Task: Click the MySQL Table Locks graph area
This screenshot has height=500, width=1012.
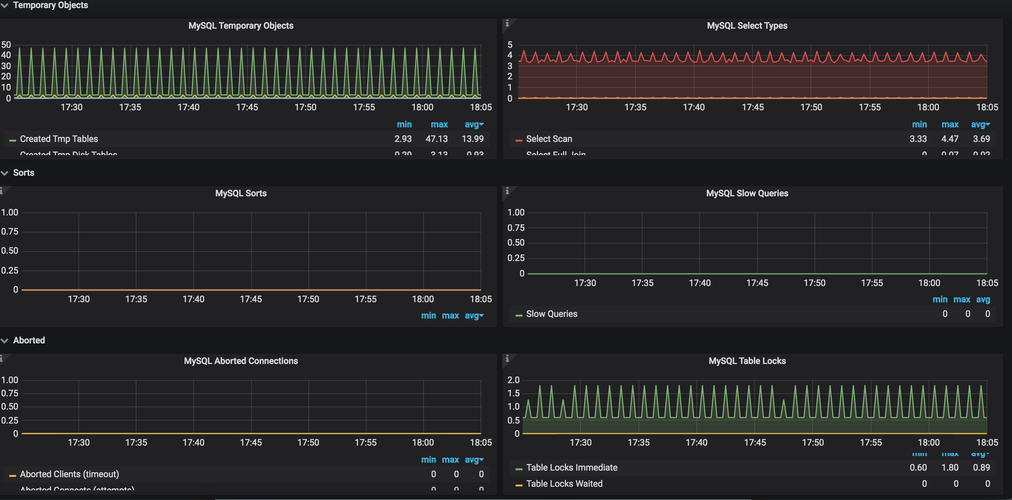Action: pyautogui.click(x=752, y=406)
